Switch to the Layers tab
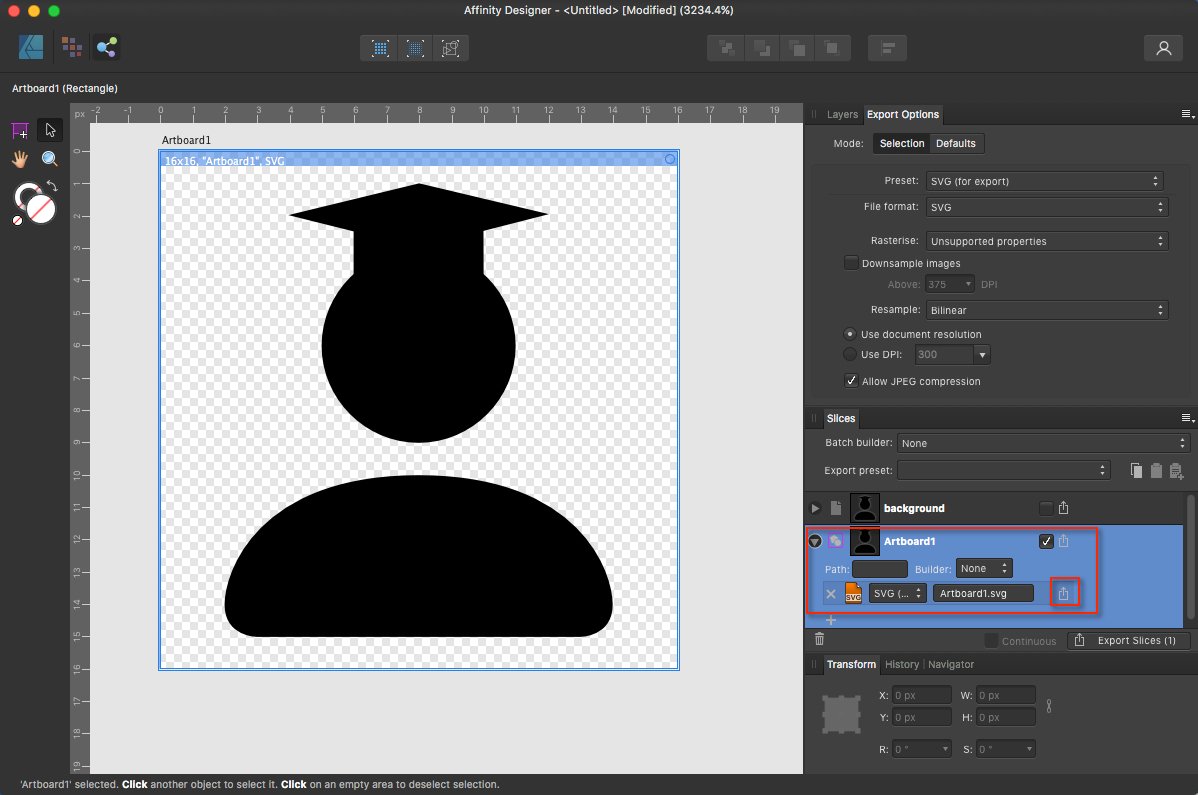The height and width of the screenshot is (795, 1198). pyautogui.click(x=842, y=115)
